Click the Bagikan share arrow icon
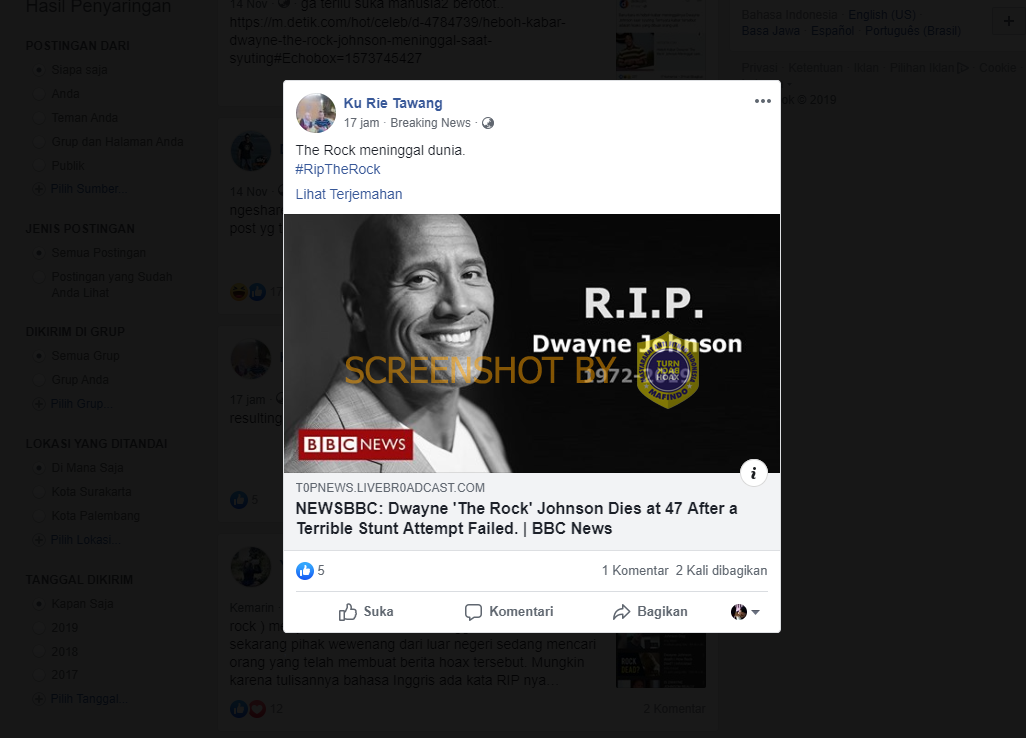Screen dimensions: 1026x738 pos(621,612)
